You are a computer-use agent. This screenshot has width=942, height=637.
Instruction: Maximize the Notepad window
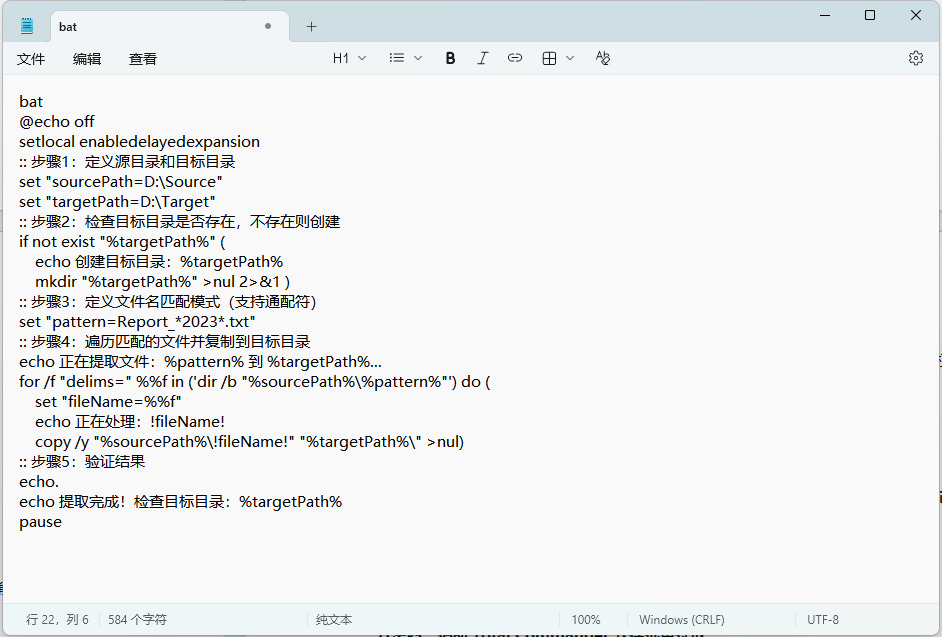(x=869, y=15)
